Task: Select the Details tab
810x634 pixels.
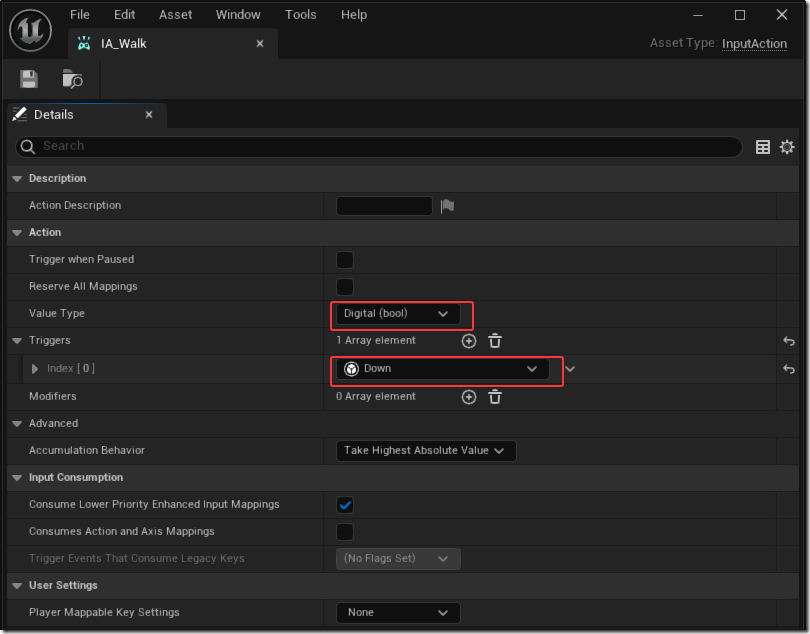Action: [87, 115]
